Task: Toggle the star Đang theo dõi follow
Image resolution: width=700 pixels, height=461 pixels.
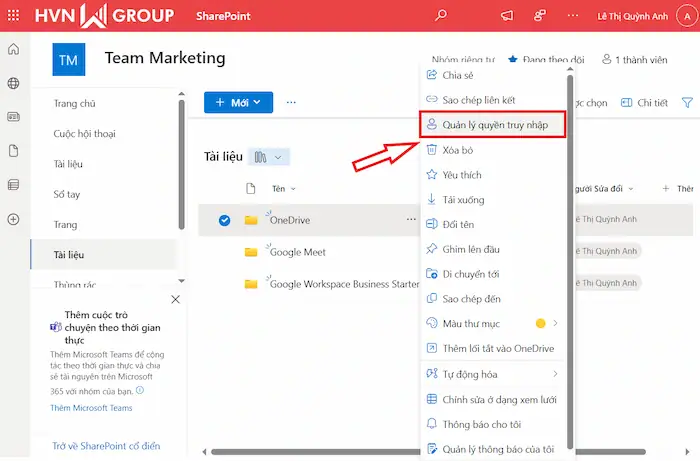Action: tap(513, 60)
